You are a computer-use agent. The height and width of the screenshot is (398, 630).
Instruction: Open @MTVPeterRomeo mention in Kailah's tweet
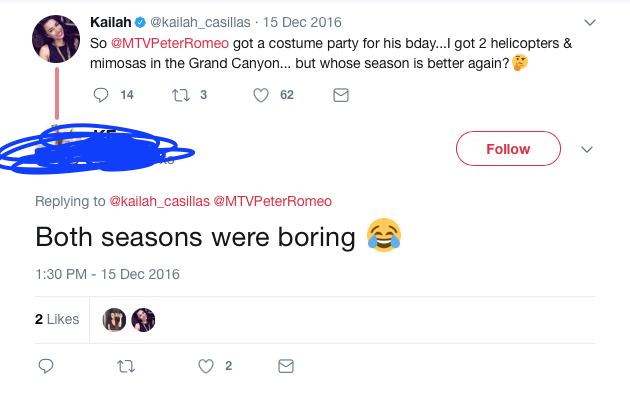(170, 43)
